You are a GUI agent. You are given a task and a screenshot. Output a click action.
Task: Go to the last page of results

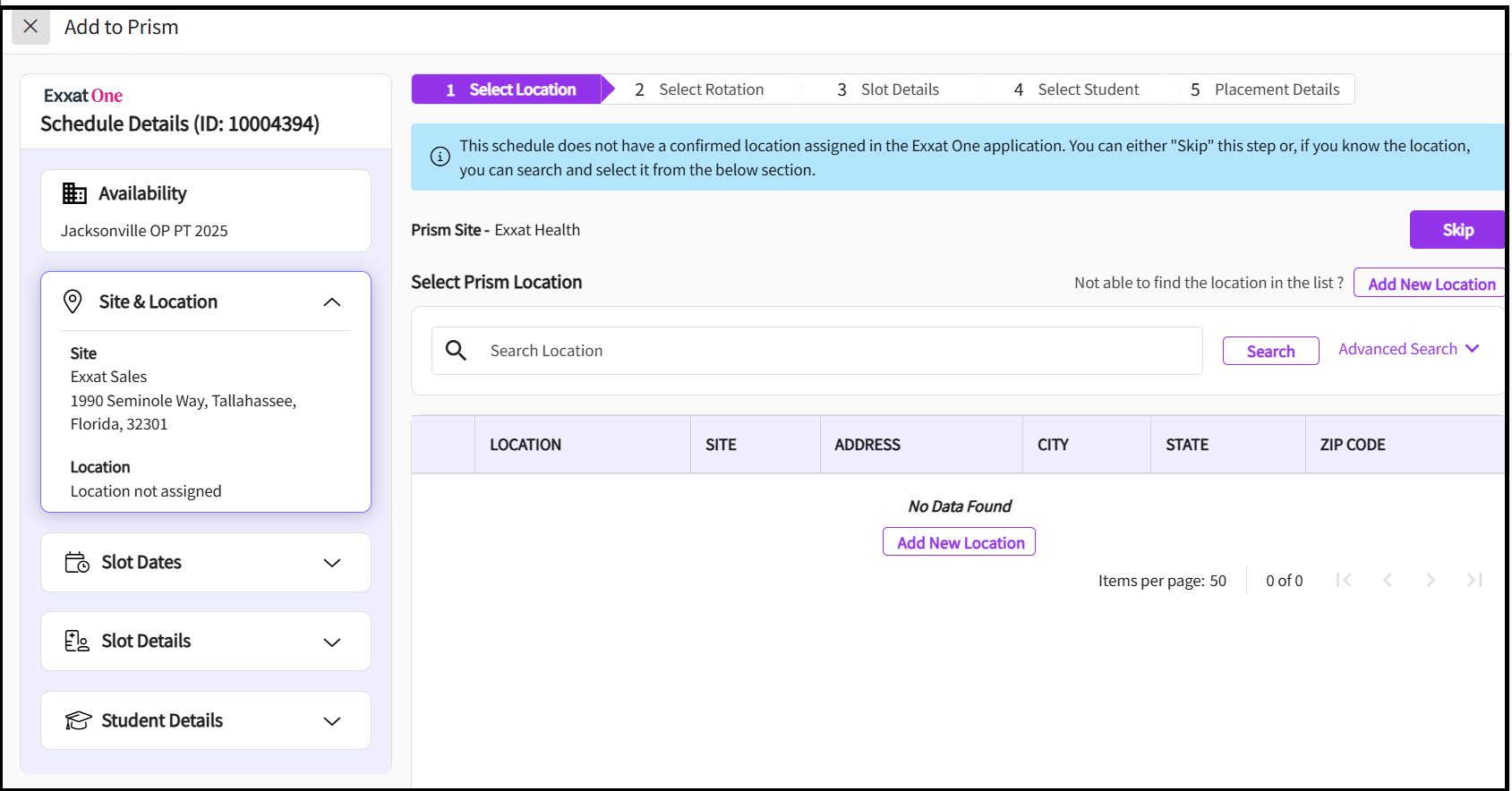point(1474,581)
